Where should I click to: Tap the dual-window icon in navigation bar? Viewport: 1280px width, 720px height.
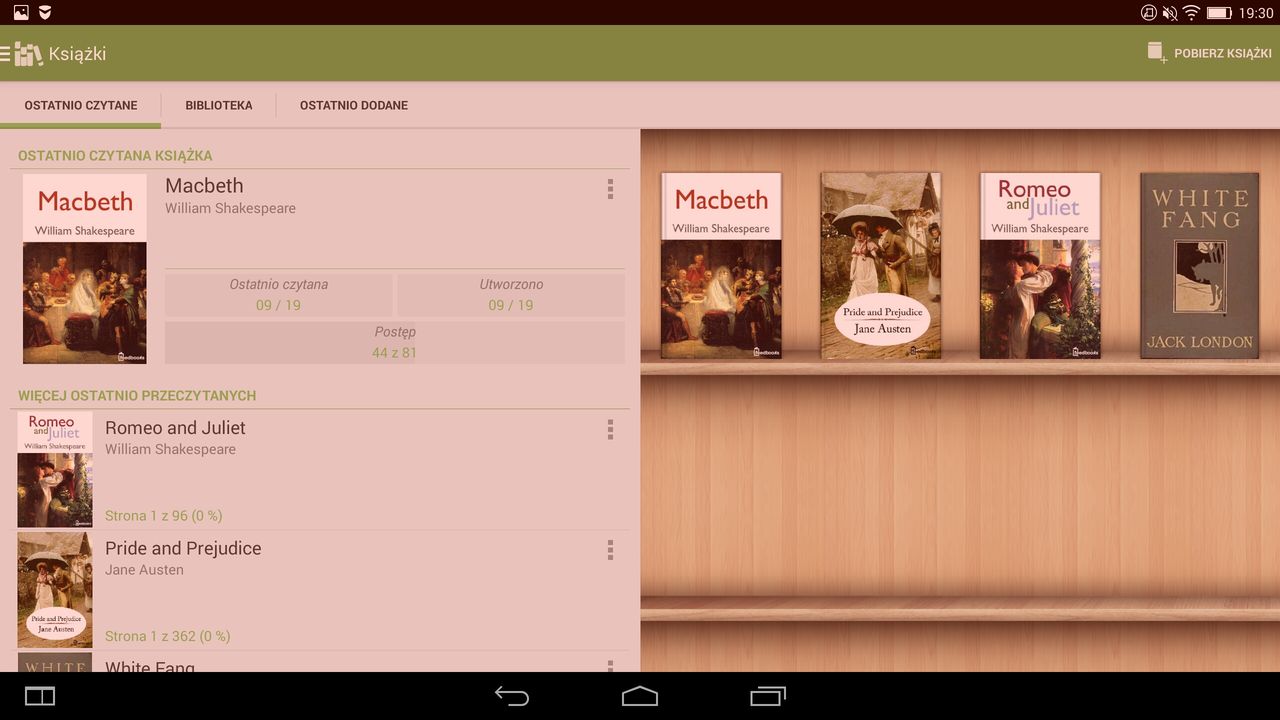(x=40, y=696)
